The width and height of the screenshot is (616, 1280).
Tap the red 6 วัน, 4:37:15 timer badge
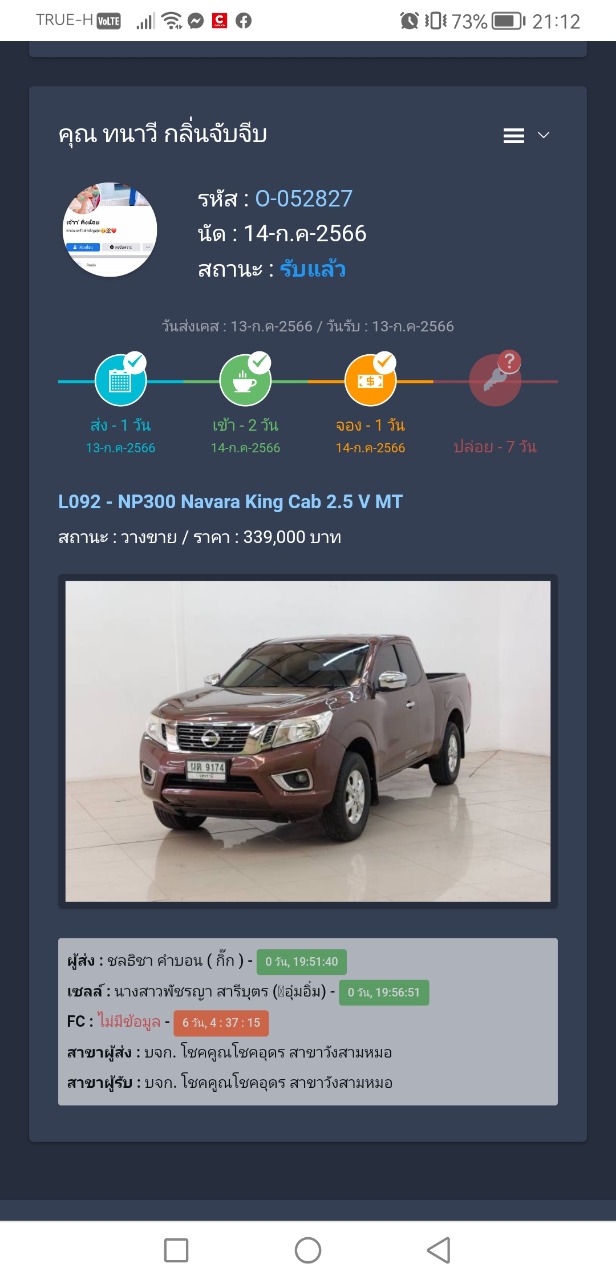click(221, 1023)
